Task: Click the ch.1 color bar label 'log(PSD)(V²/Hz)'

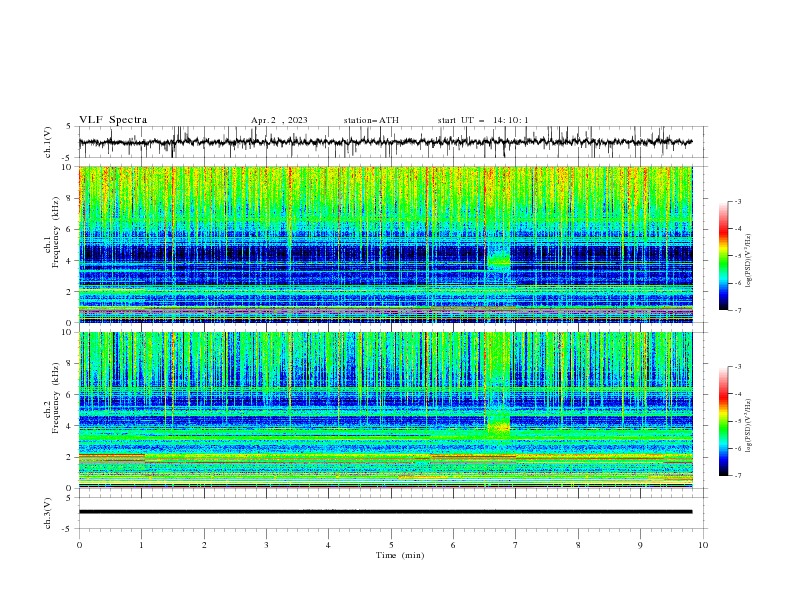Action: coord(749,261)
